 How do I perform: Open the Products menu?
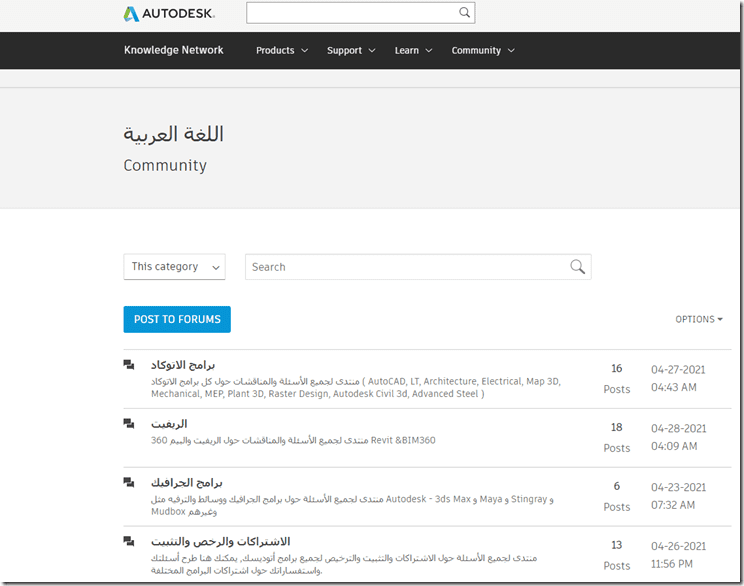coord(281,51)
